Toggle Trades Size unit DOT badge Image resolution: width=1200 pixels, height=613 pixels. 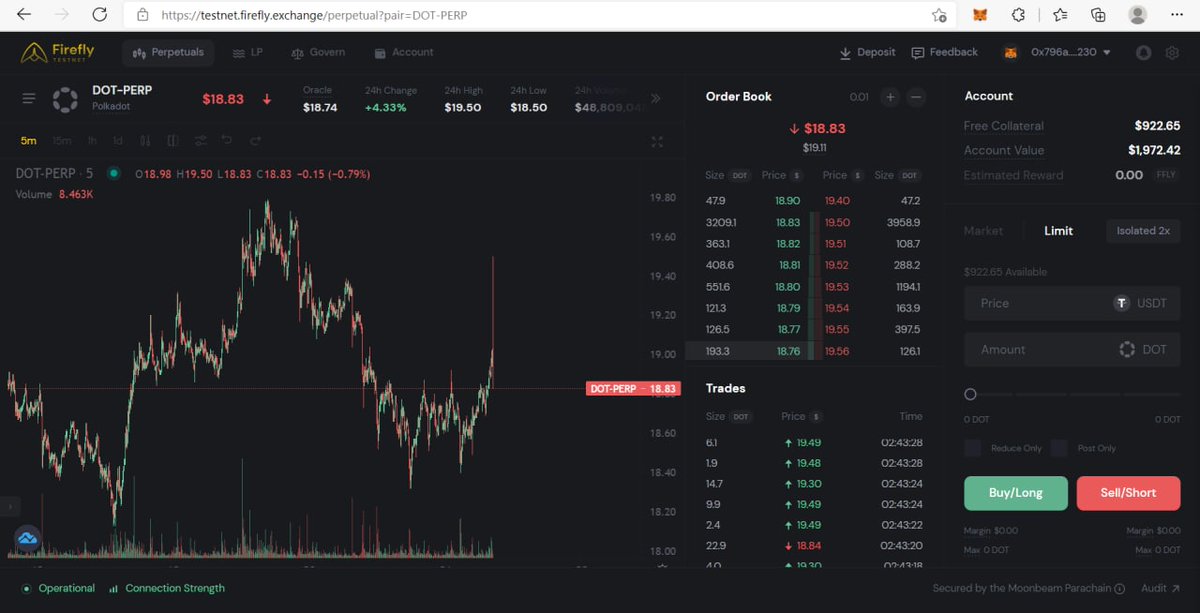point(741,416)
